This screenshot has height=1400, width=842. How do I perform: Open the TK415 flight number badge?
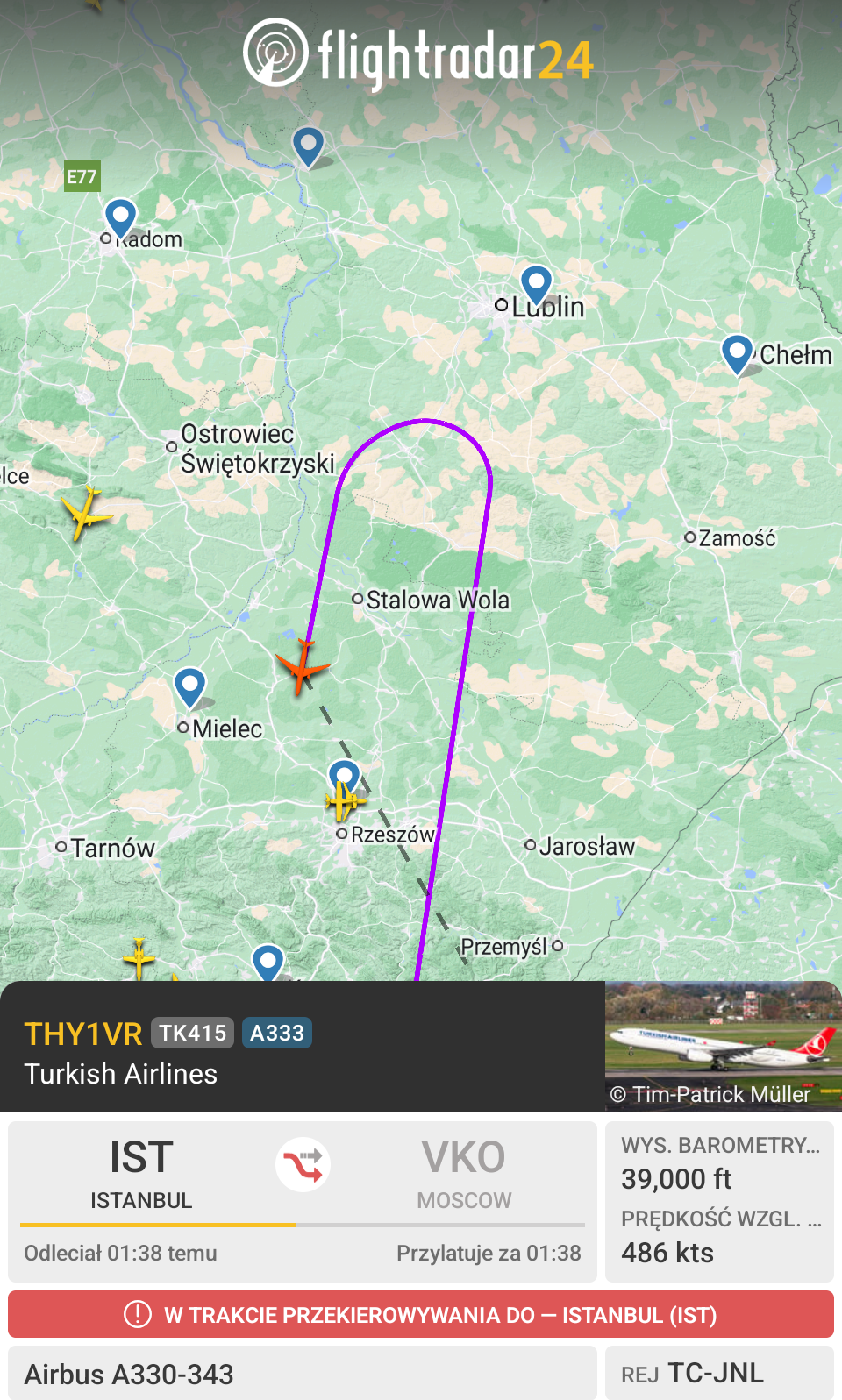(x=193, y=1033)
